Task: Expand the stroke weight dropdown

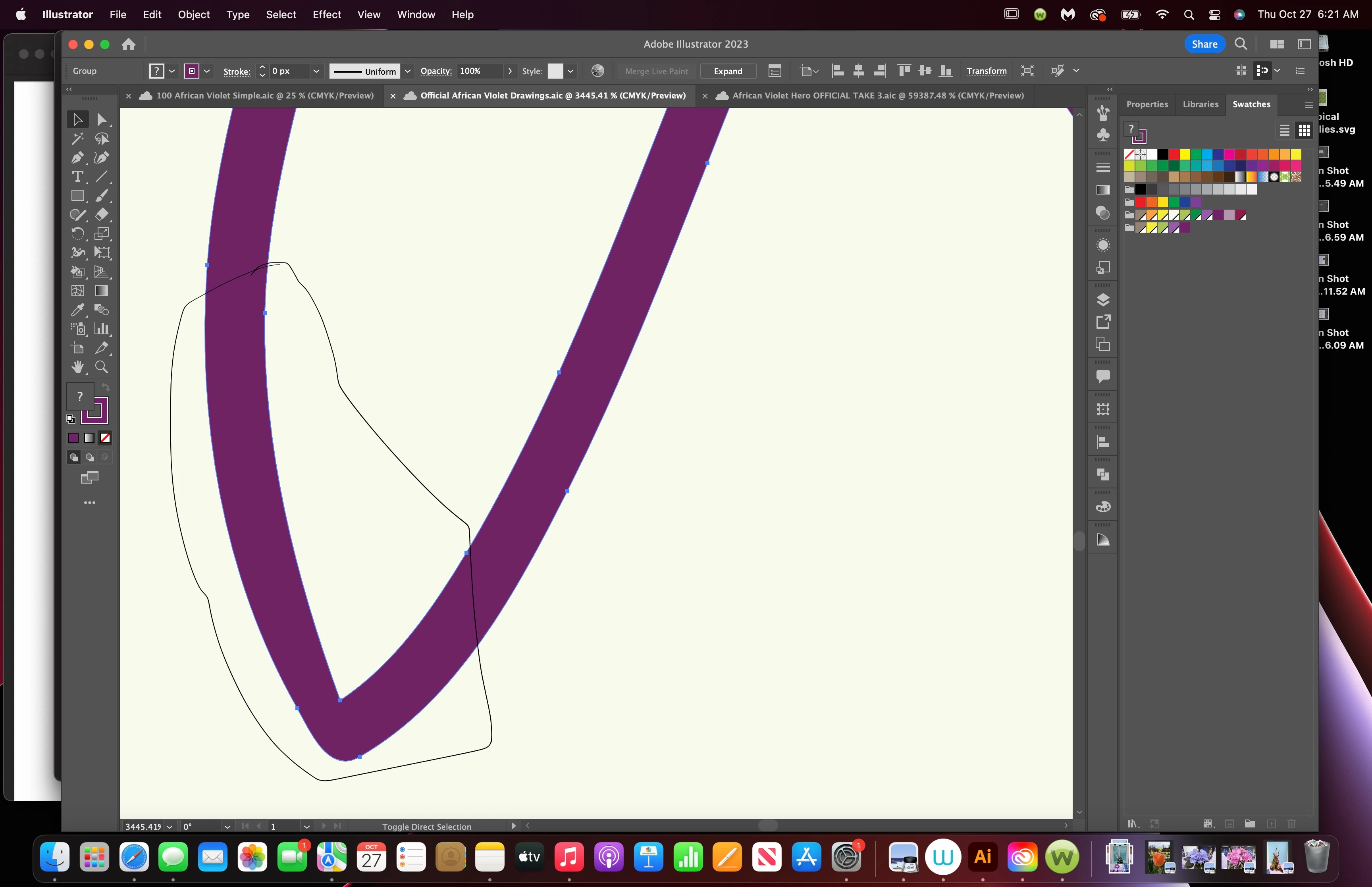Action: pyautogui.click(x=316, y=71)
